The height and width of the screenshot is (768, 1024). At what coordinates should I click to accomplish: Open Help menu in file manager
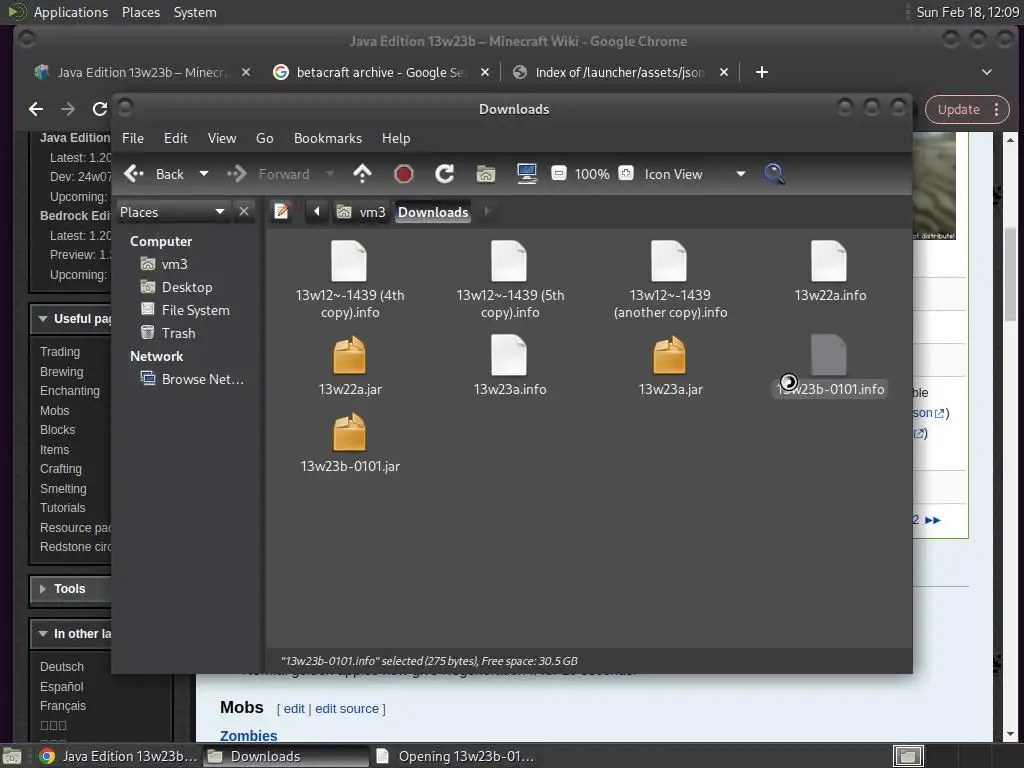coord(396,138)
